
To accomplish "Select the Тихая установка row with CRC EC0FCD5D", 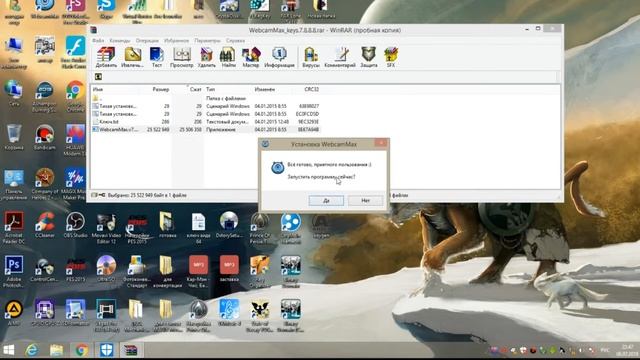I will tap(206, 114).
